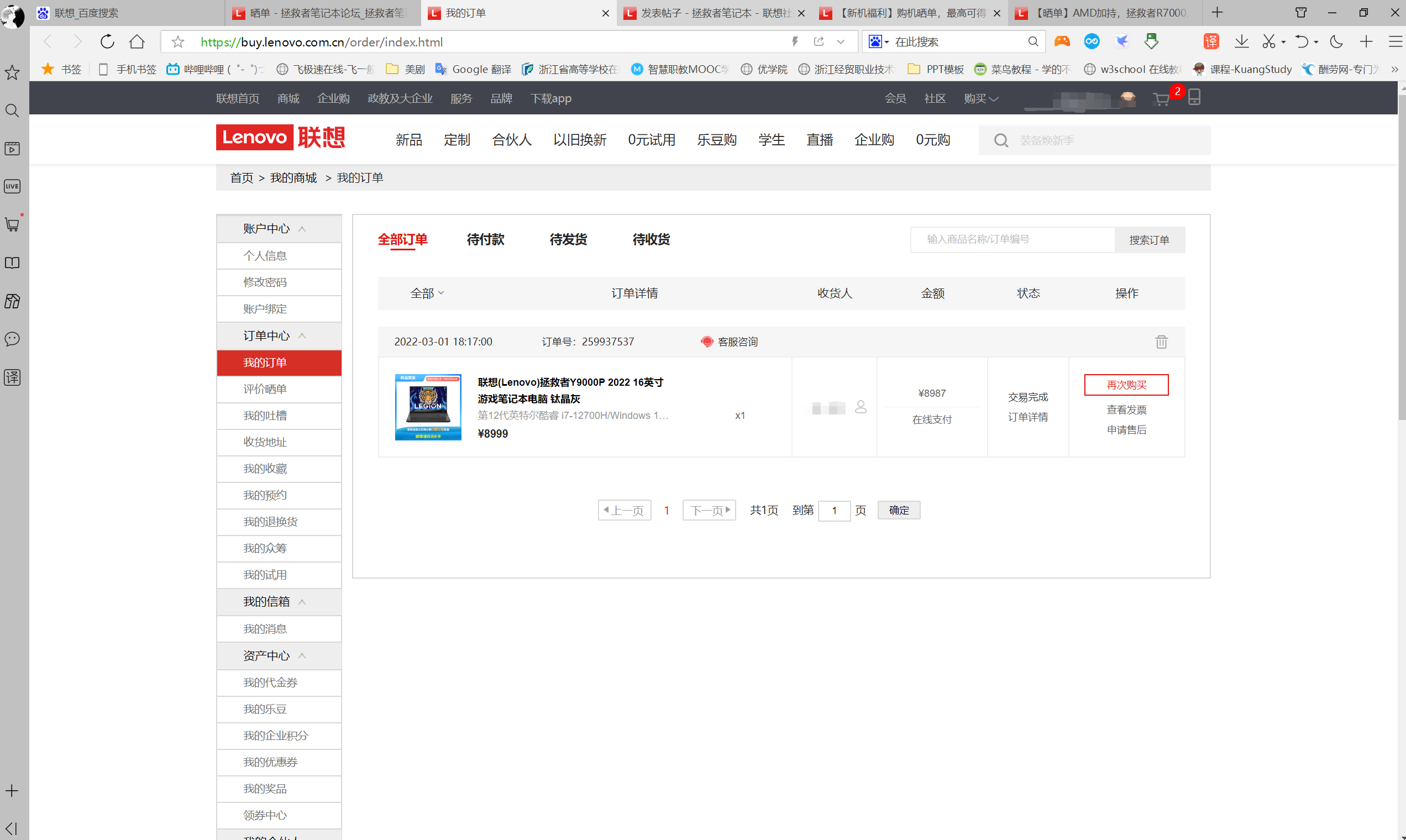Switch to 待付款 orders tab
Screen dimensions: 1406x840
click(485, 239)
